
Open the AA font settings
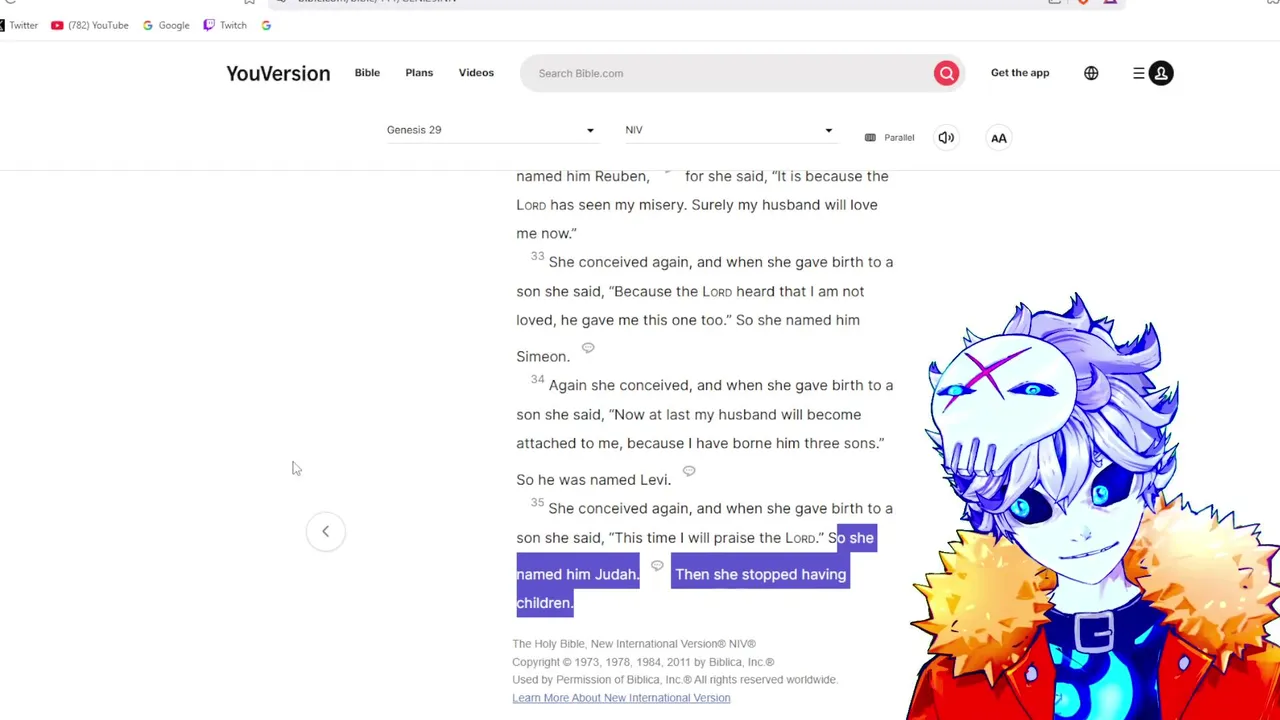point(998,138)
